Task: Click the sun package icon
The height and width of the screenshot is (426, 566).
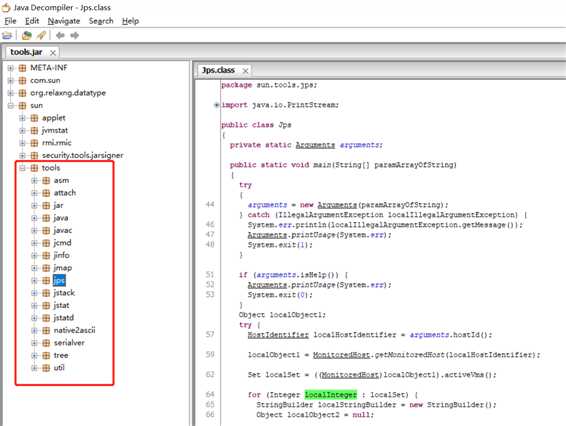Action: point(22,105)
